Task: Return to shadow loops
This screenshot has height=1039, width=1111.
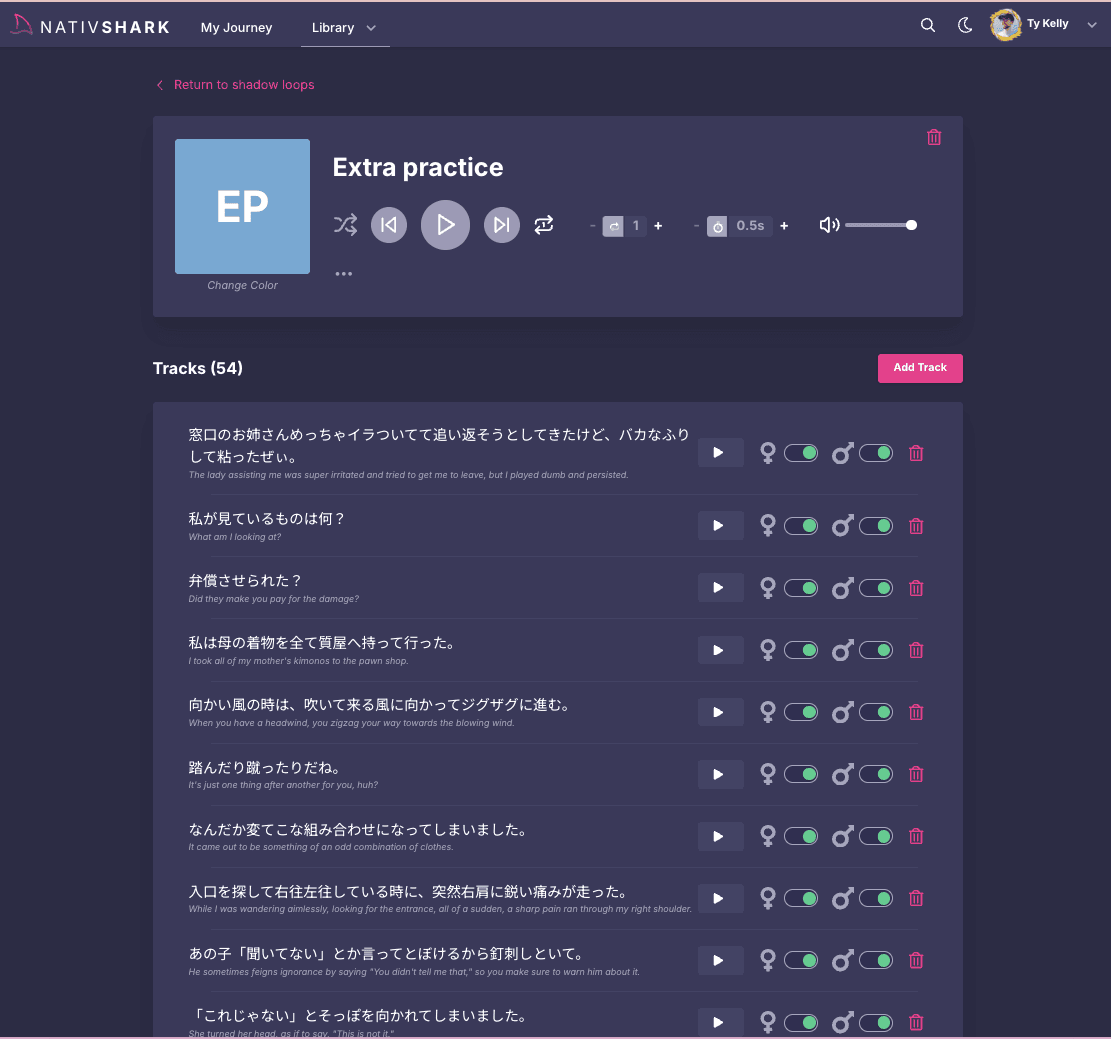Action: coord(235,85)
